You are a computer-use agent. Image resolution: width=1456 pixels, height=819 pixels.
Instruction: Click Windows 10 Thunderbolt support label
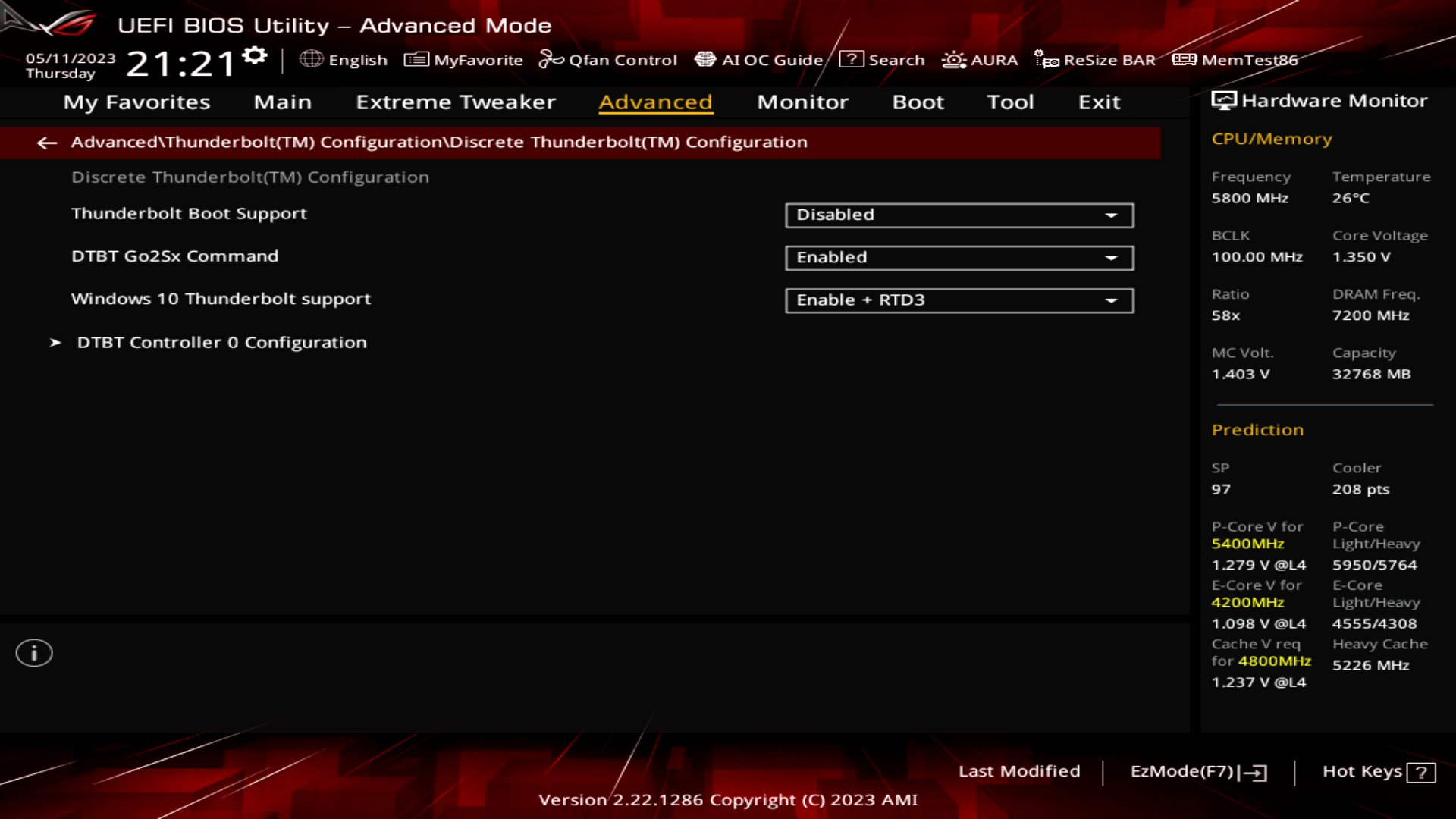click(221, 299)
